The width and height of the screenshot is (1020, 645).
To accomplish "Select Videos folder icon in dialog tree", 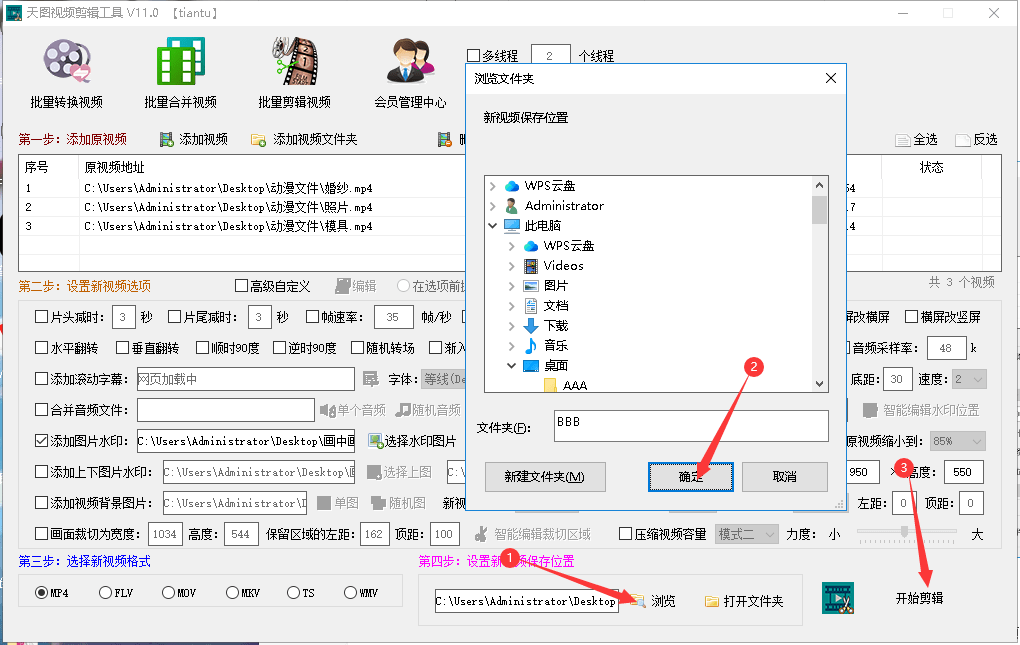I will coord(531,266).
